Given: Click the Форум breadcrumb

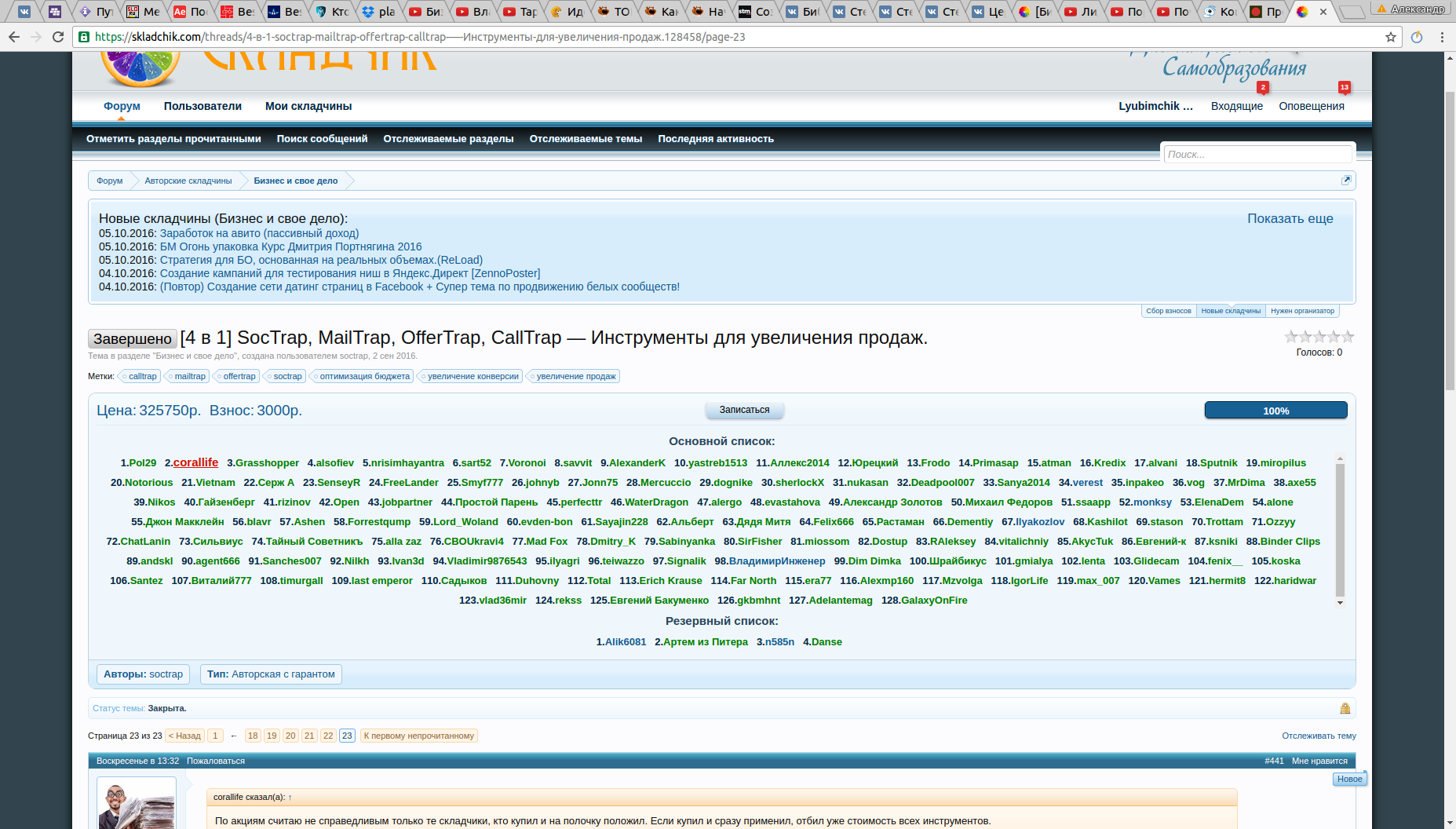Looking at the screenshot, I should (110, 181).
